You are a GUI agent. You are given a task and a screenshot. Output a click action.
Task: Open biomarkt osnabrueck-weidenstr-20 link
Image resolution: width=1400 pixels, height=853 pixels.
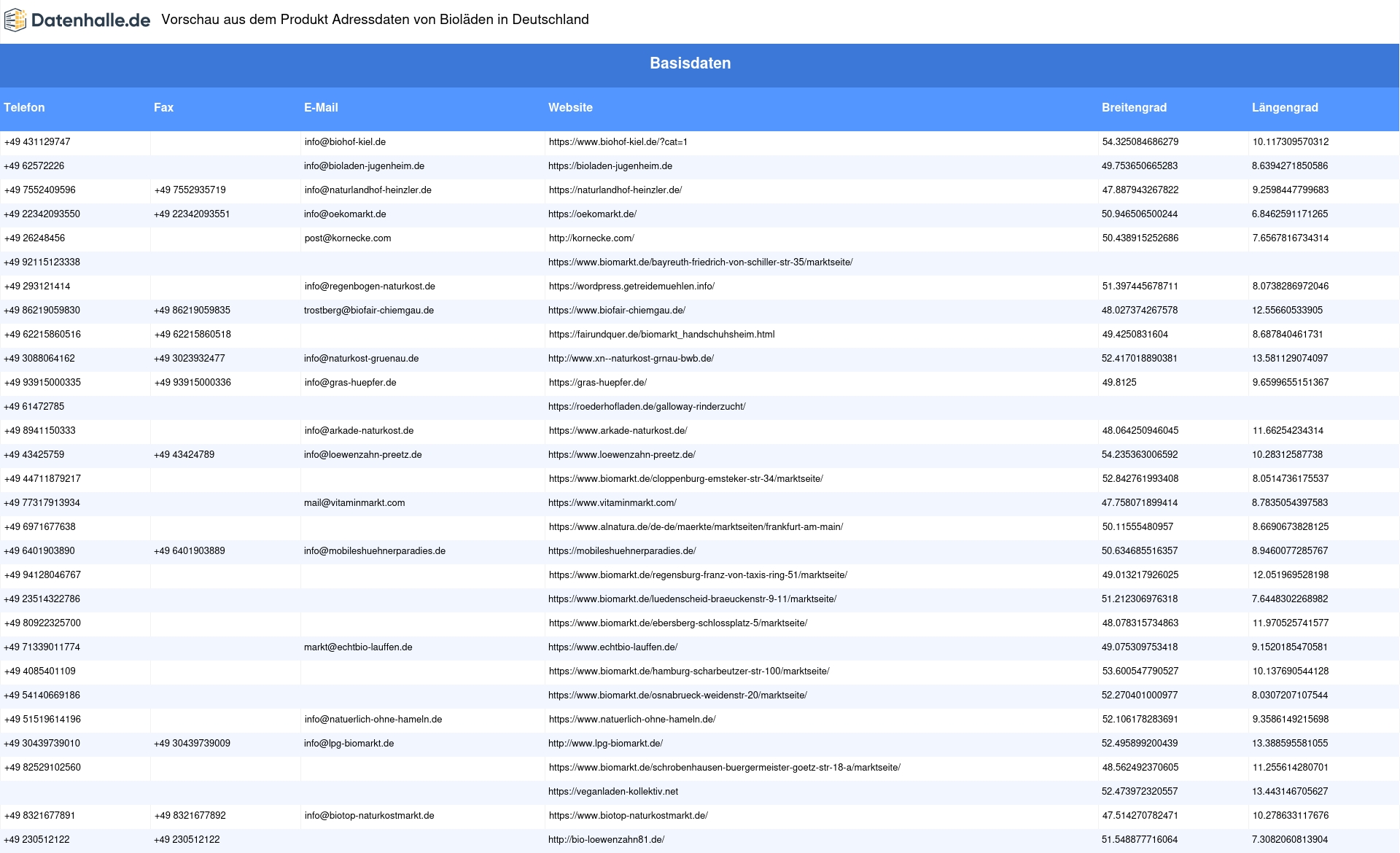click(677, 696)
